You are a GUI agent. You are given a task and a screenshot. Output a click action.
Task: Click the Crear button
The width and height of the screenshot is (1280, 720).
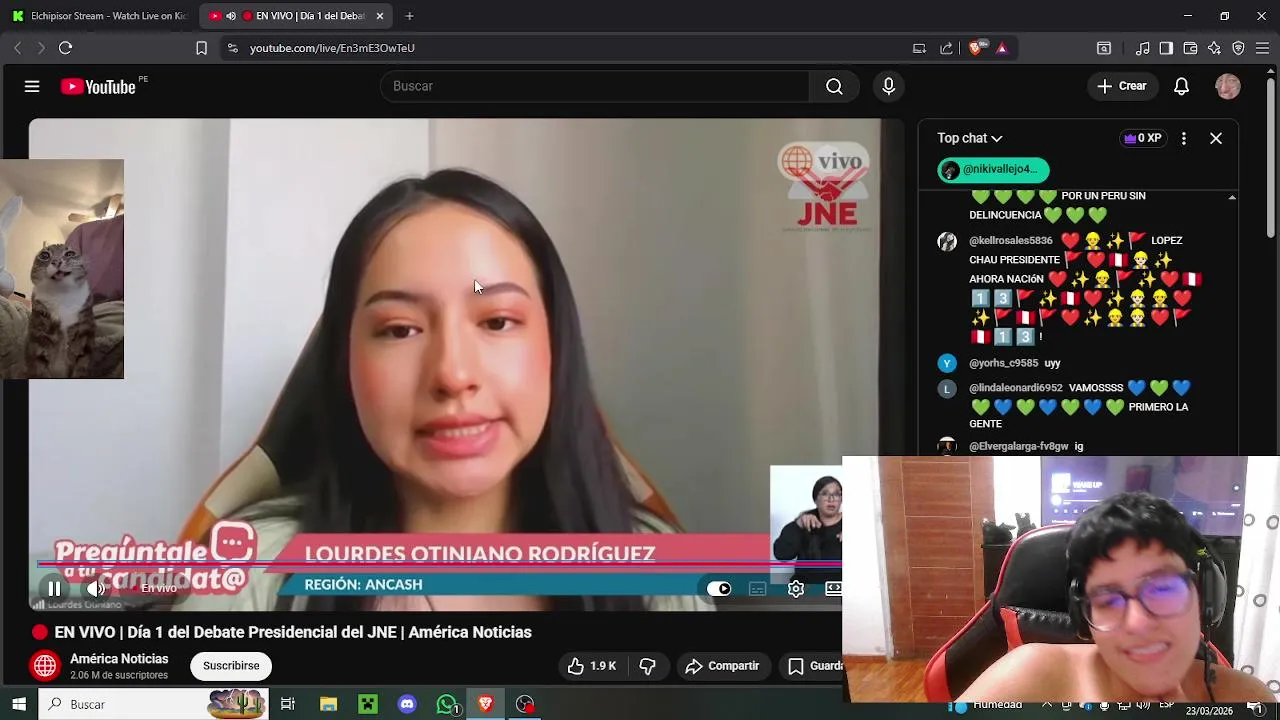click(1121, 86)
